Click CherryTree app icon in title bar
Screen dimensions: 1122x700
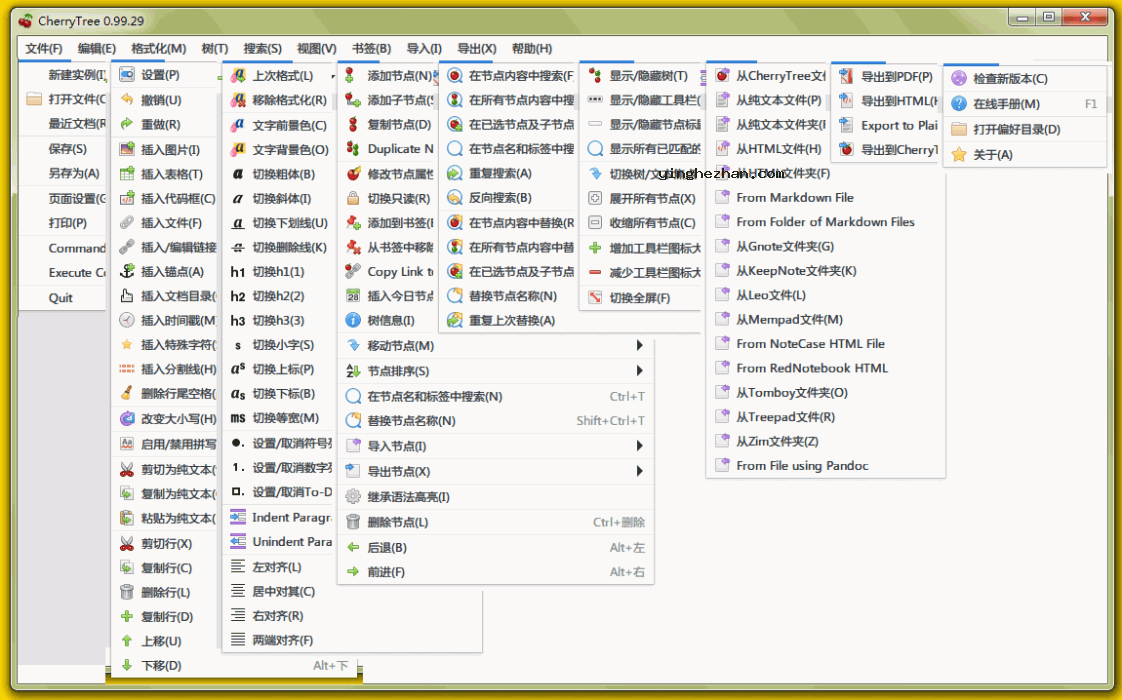pos(26,21)
